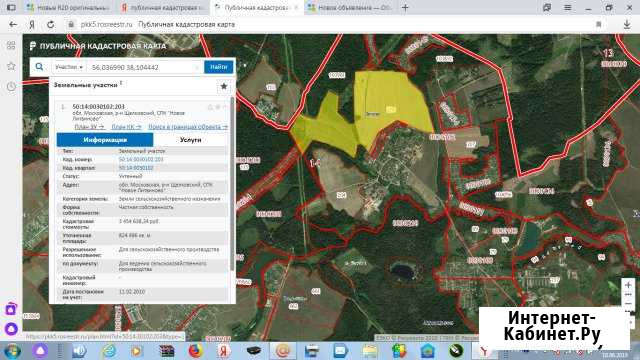
Task: Click the Найти button
Action: coord(219,67)
